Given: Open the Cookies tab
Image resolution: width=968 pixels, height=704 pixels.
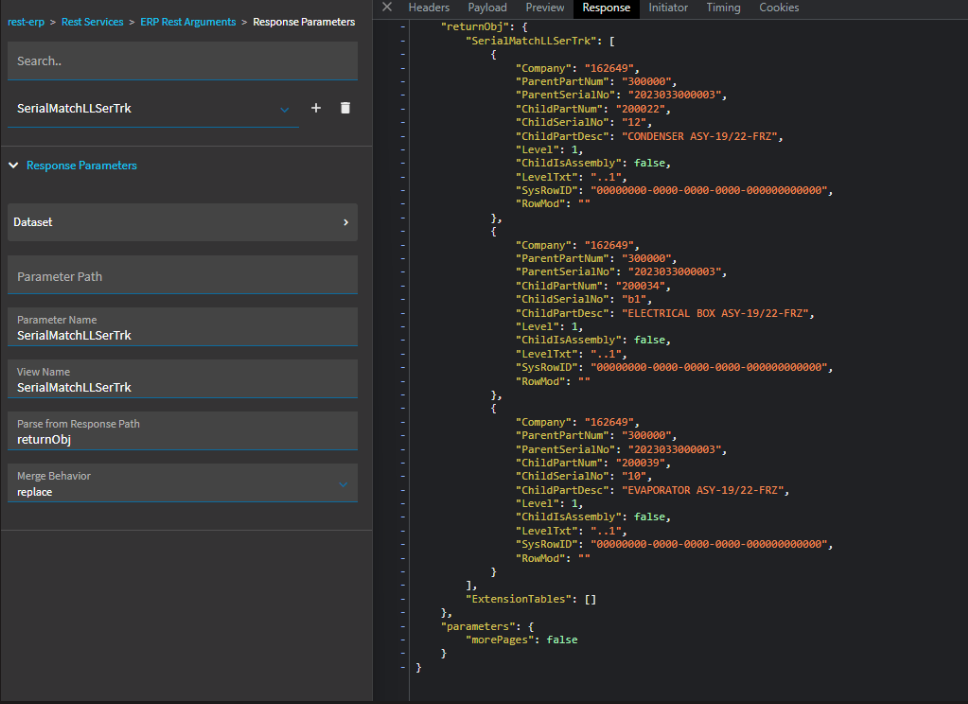Looking at the screenshot, I should click(779, 8).
